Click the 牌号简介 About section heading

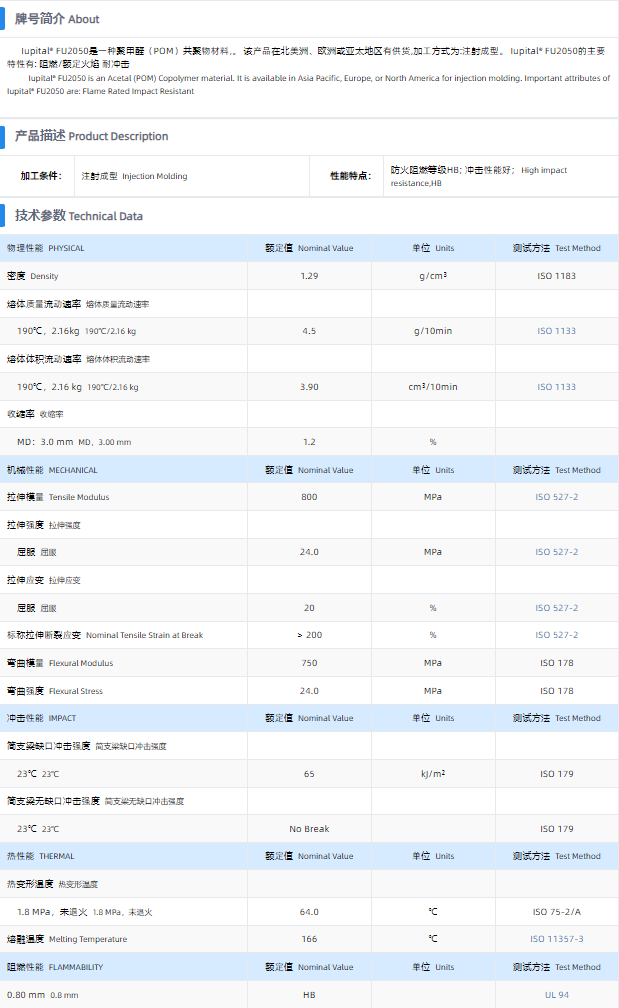coord(57,19)
